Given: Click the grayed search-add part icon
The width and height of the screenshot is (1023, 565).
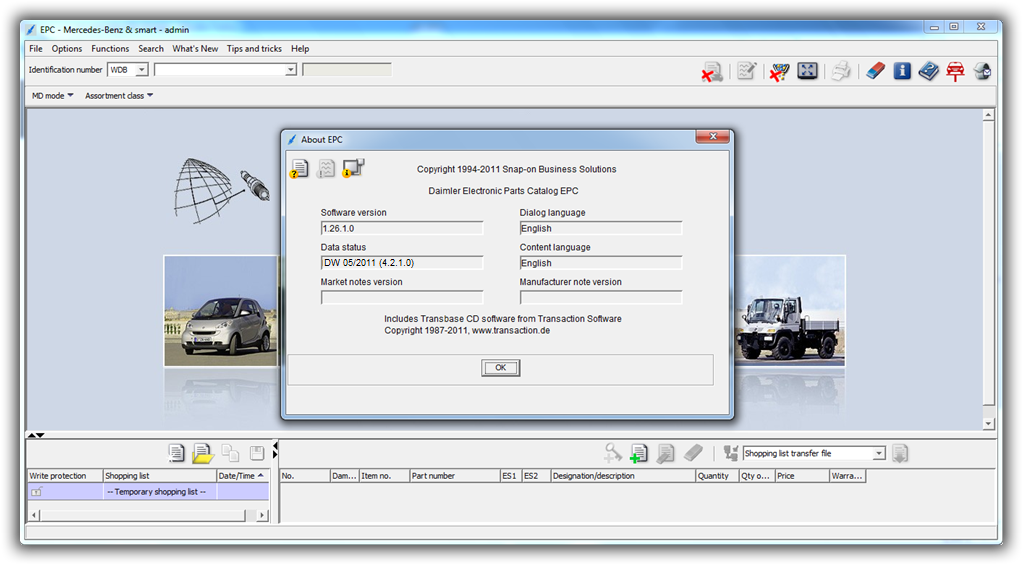Looking at the screenshot, I should pyautogui.click(x=613, y=453).
